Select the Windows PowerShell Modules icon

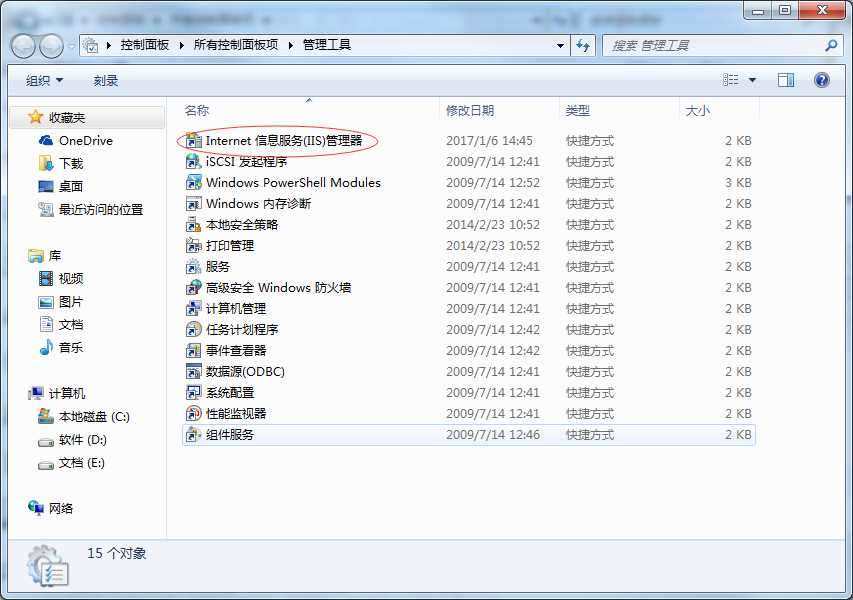(x=194, y=183)
